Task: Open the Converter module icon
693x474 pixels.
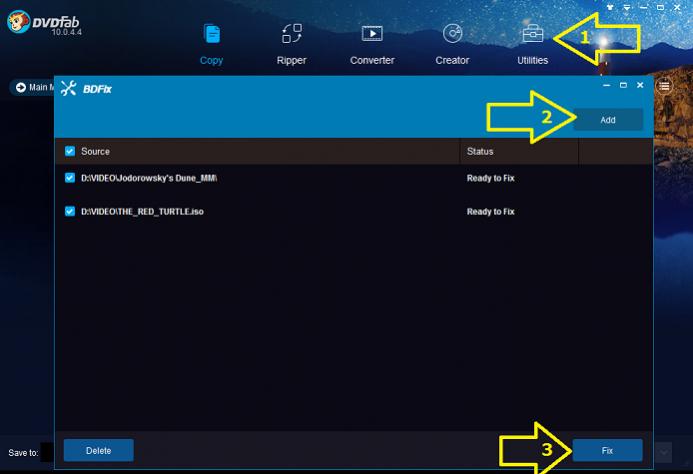Action: click(x=372, y=34)
